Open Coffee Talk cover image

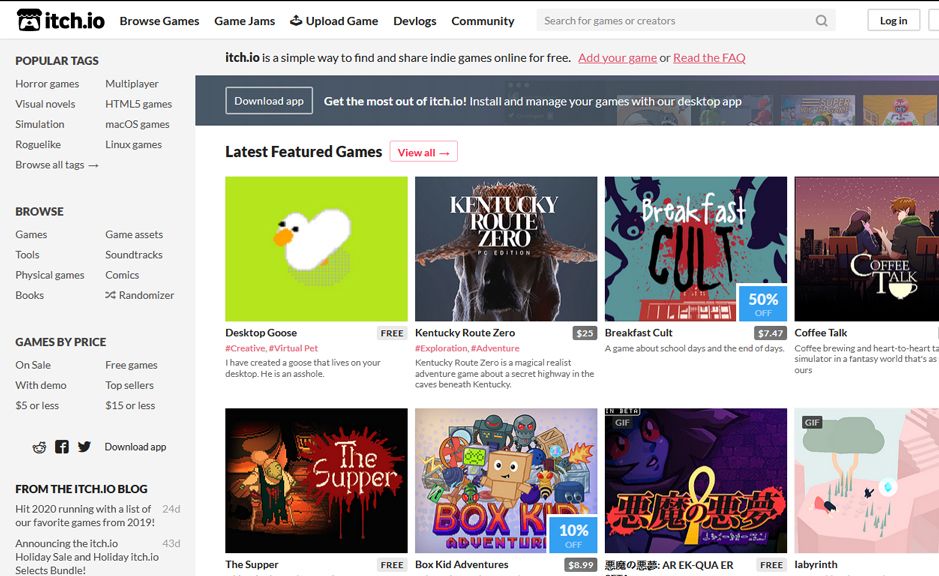(867, 248)
